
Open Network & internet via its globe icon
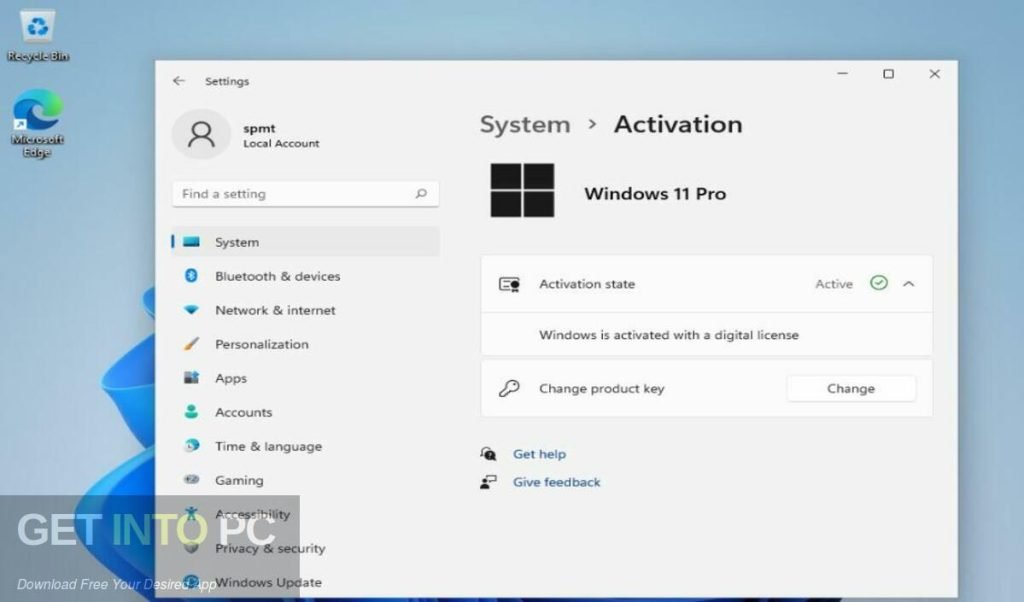(x=192, y=311)
